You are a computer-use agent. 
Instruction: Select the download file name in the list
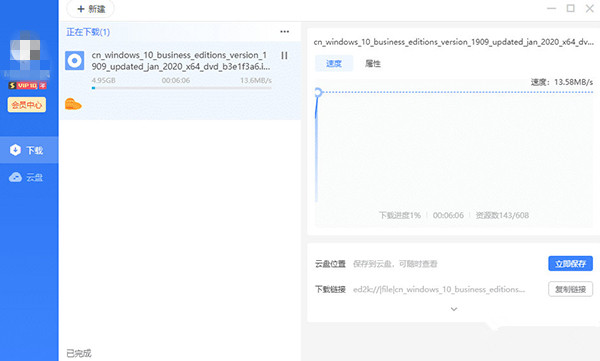coord(181,60)
